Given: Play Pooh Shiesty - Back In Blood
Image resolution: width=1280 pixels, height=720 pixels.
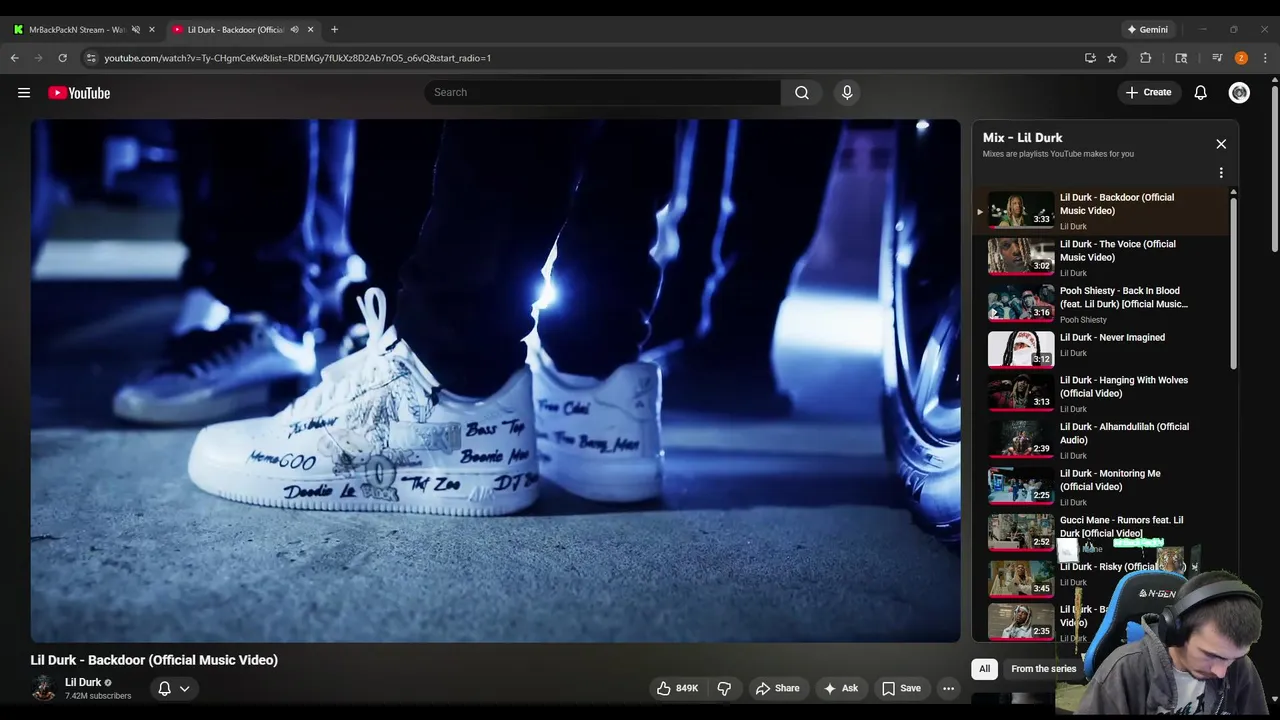Looking at the screenshot, I should click(1101, 304).
